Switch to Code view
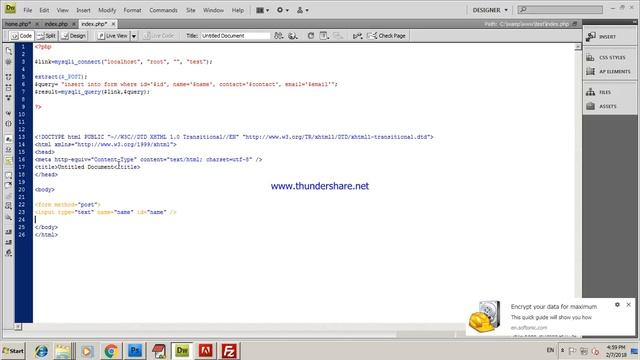The height and width of the screenshot is (360, 640). tap(22, 36)
